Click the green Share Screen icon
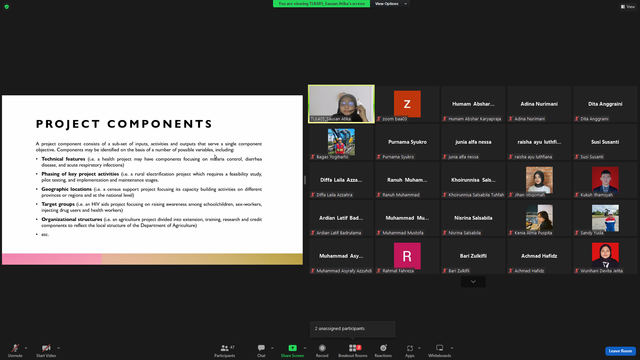 coord(293,348)
